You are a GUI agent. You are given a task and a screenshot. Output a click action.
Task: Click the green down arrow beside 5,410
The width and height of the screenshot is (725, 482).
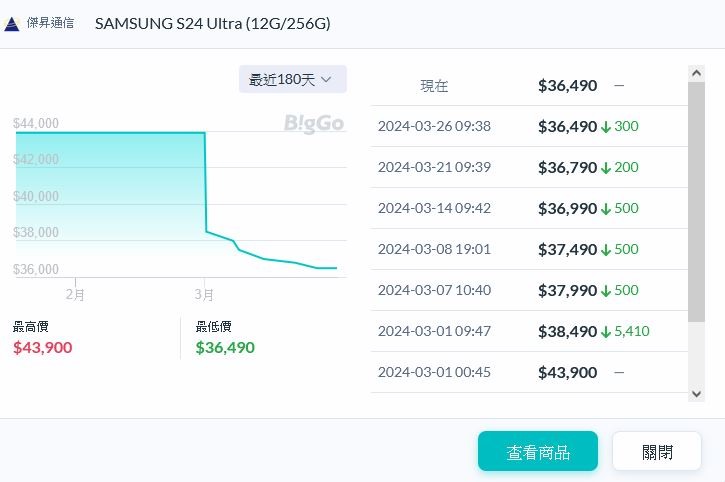tap(606, 332)
